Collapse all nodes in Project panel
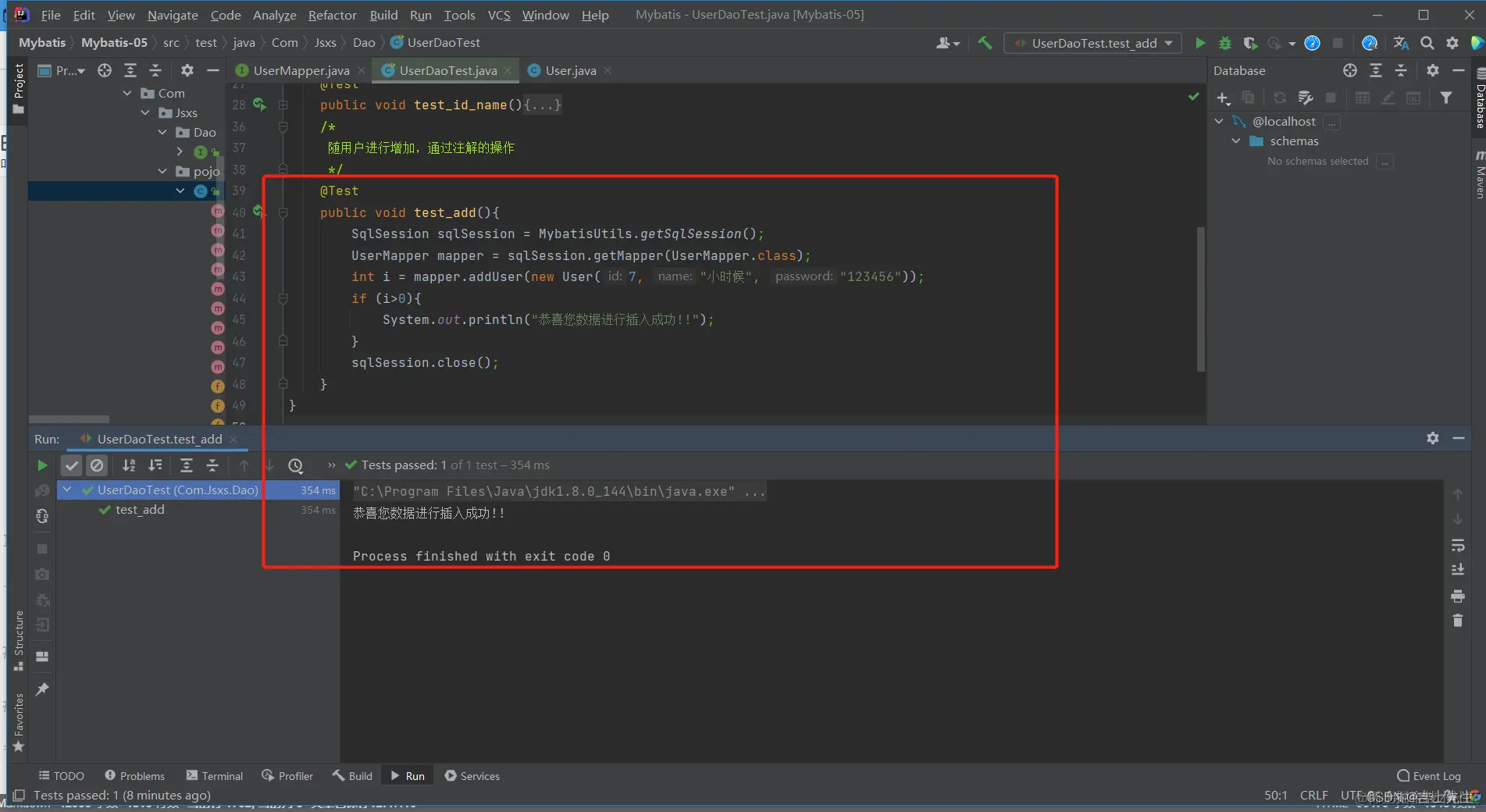1486x812 pixels. (155, 70)
